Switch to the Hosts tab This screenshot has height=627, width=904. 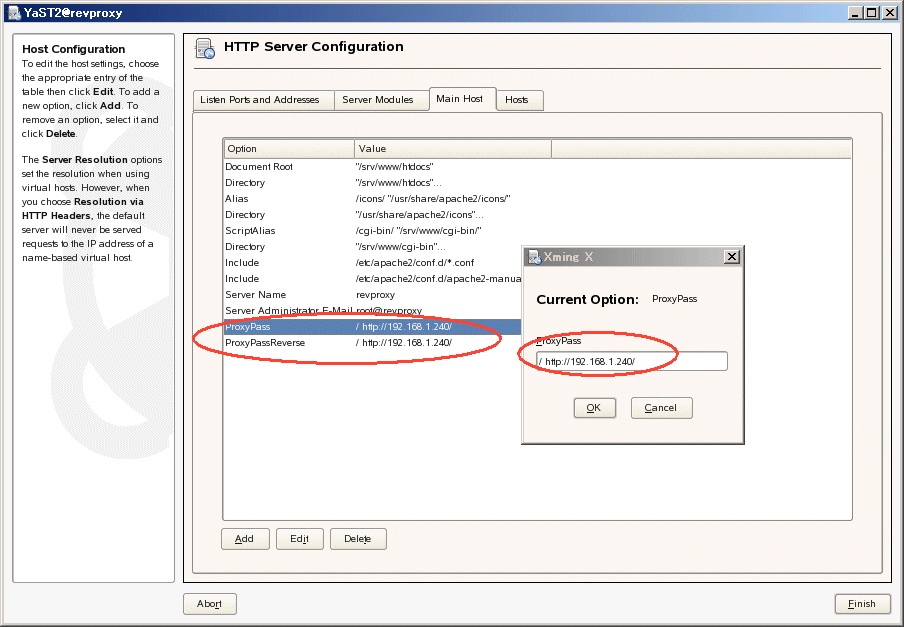coord(519,100)
